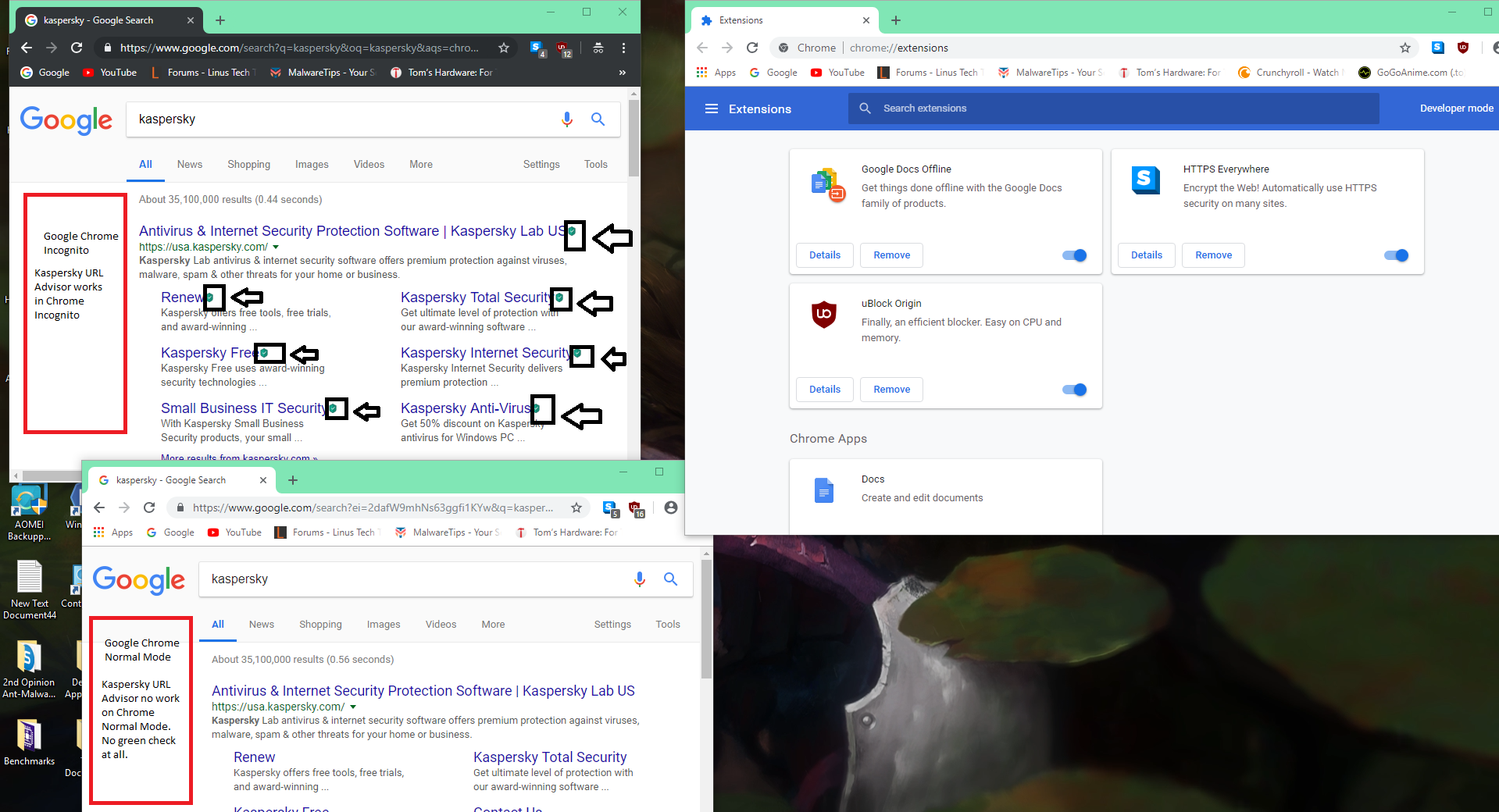Image resolution: width=1499 pixels, height=812 pixels.
Task: Reload the chrome://extensions page
Action: pos(752,48)
